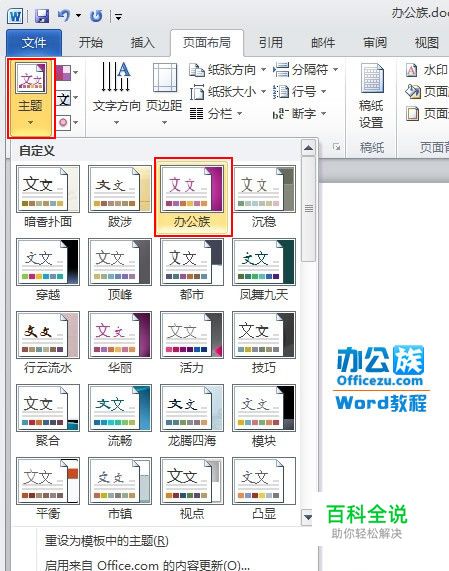Screen dimensions: 449x571
Task: Open the 审阅 tab
Action: pos(375,43)
